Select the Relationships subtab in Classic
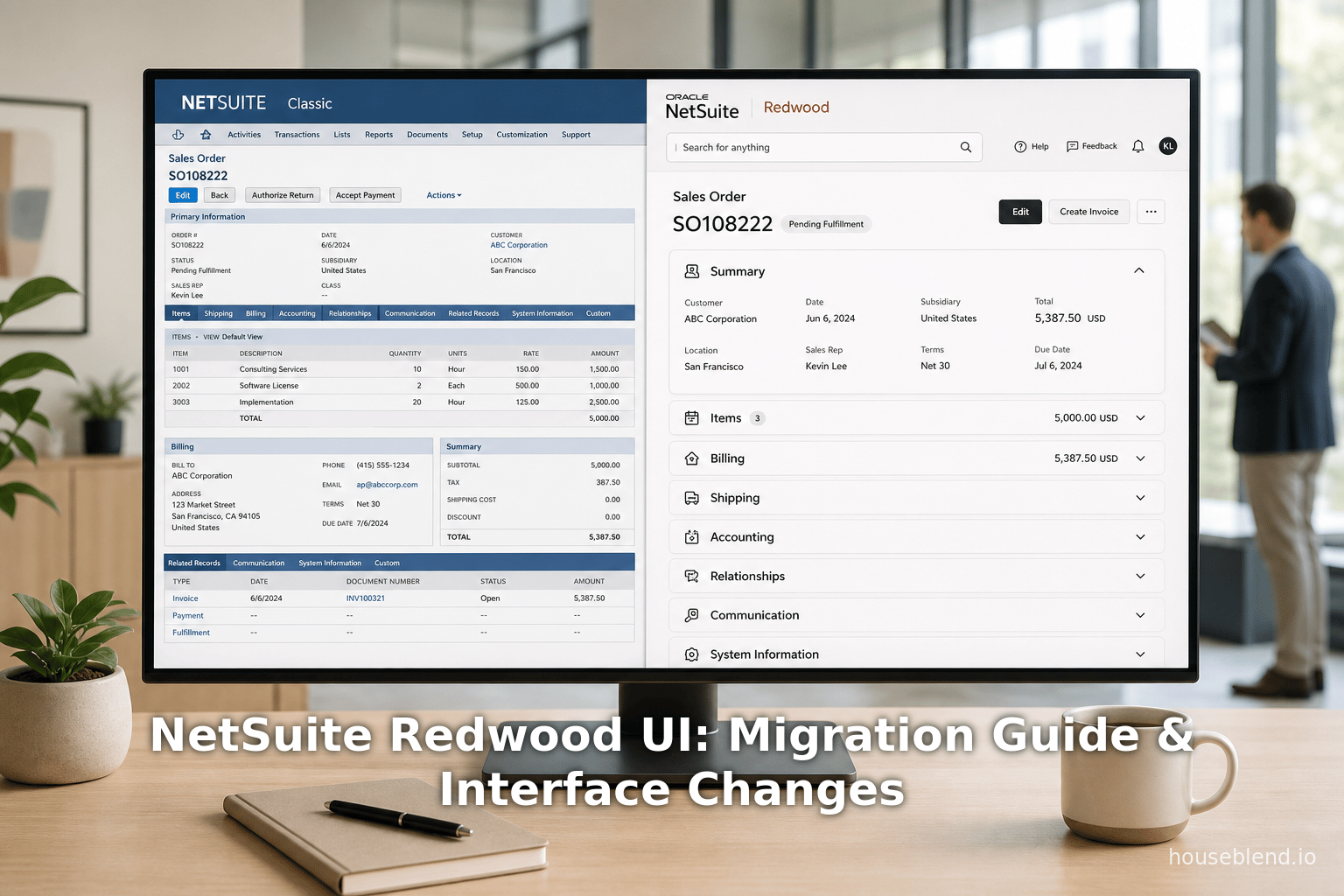 pos(350,313)
